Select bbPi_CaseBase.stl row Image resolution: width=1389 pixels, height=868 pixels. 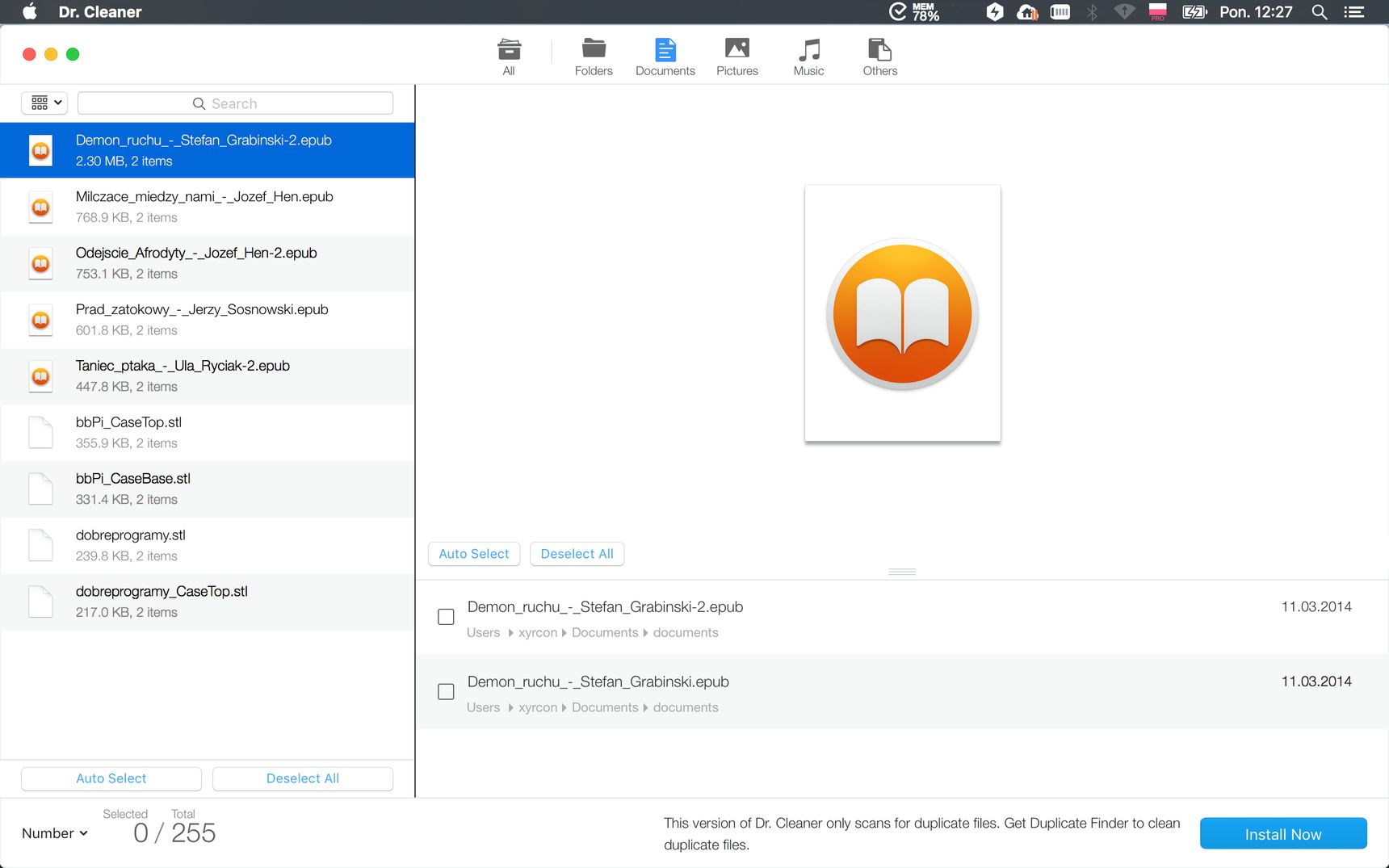[208, 489]
